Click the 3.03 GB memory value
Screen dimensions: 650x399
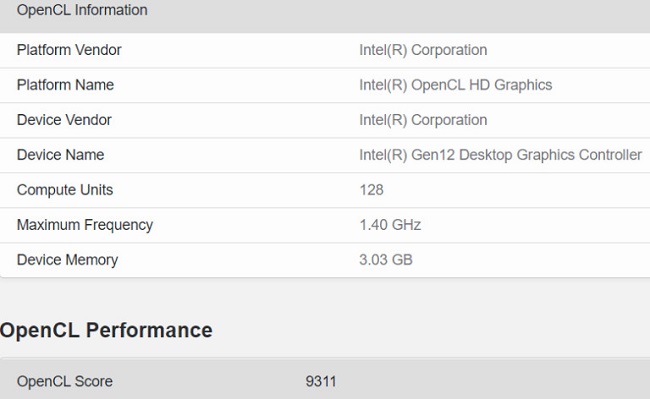[386, 260]
